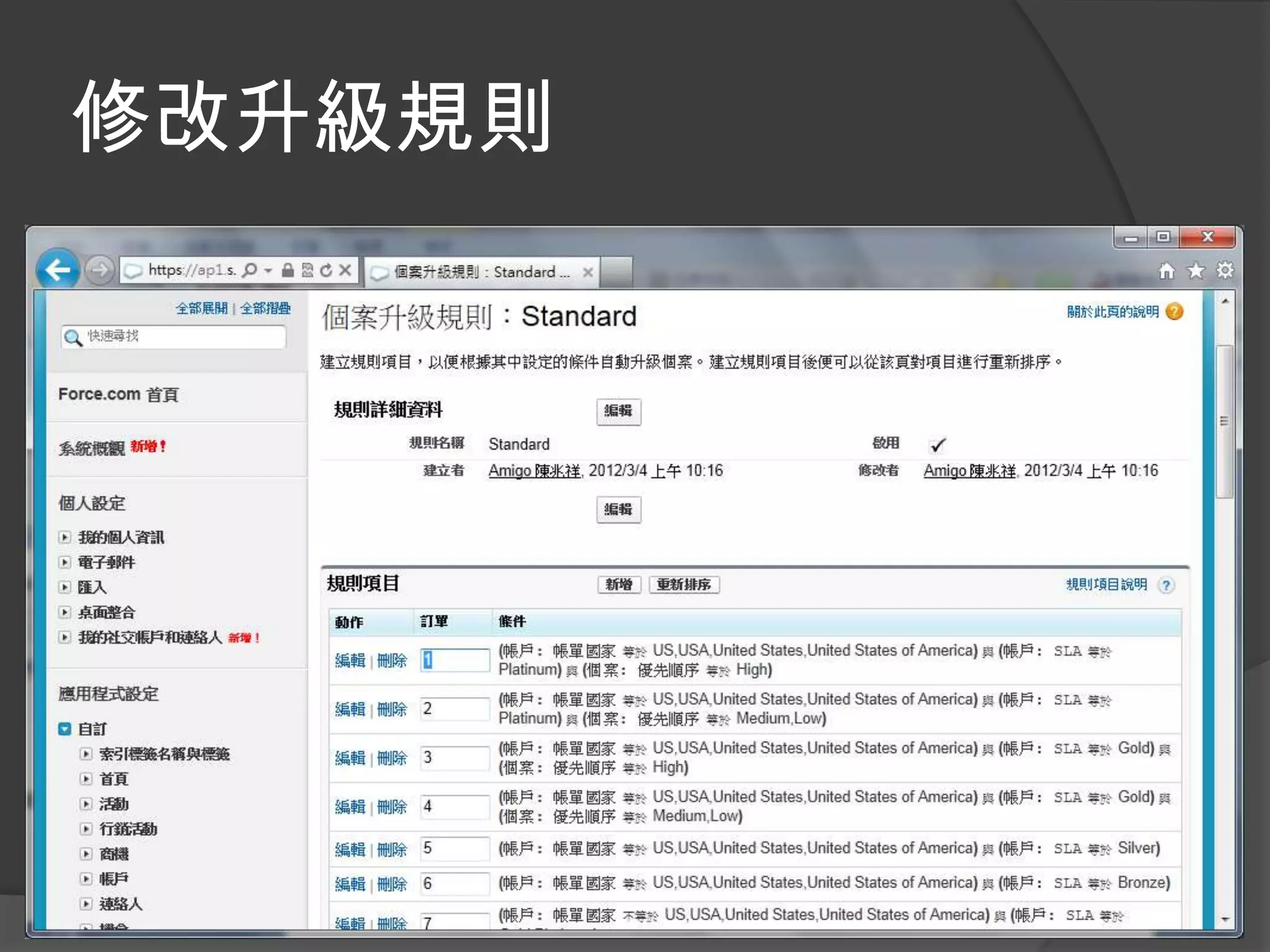Expand 首頁 node under 自訂
The width and height of the screenshot is (1270, 952).
[86, 779]
